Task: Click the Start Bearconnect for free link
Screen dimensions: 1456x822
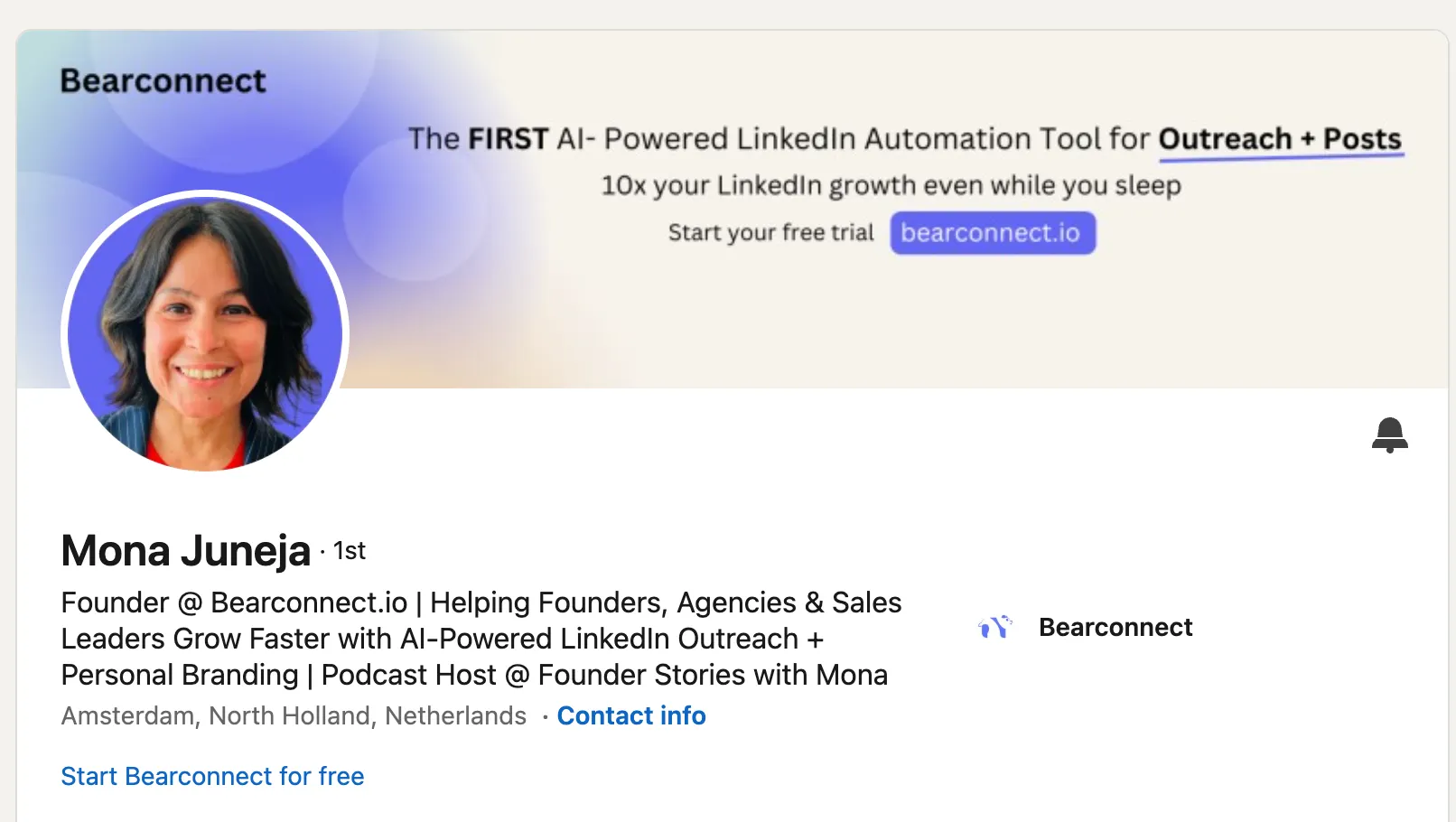Action: point(212,776)
